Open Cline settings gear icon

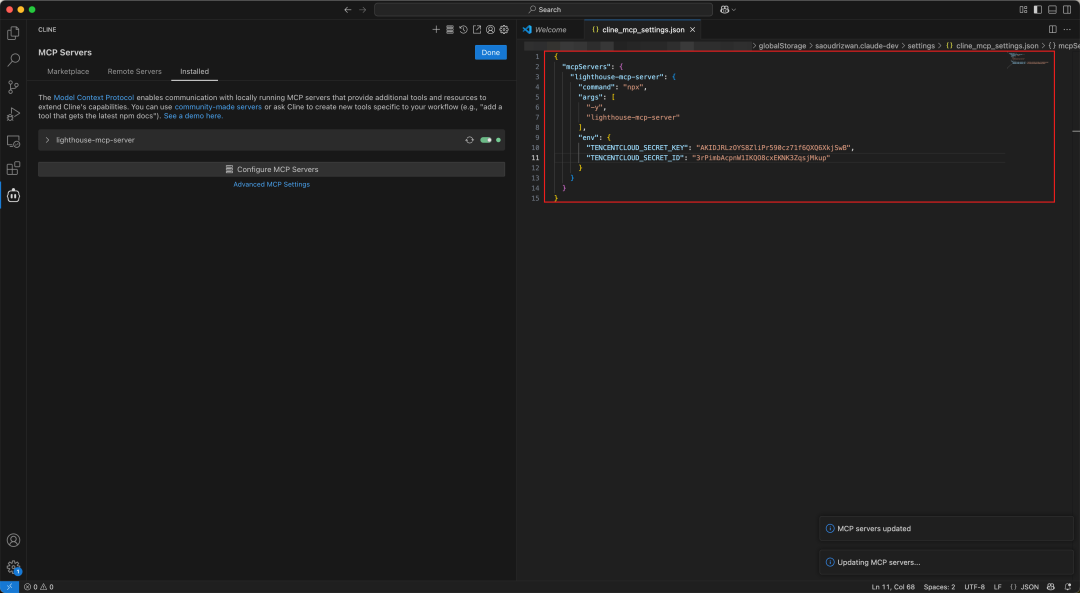pyautogui.click(x=504, y=30)
